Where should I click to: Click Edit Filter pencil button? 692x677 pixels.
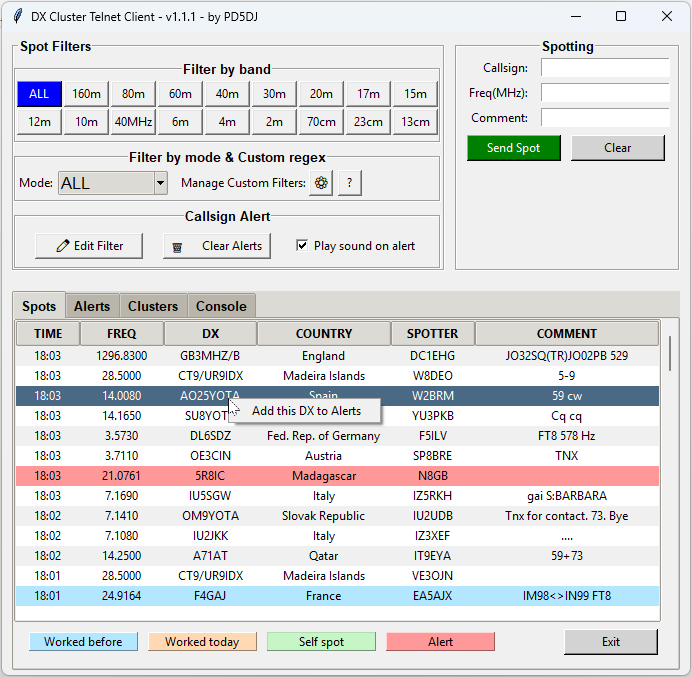click(89, 246)
